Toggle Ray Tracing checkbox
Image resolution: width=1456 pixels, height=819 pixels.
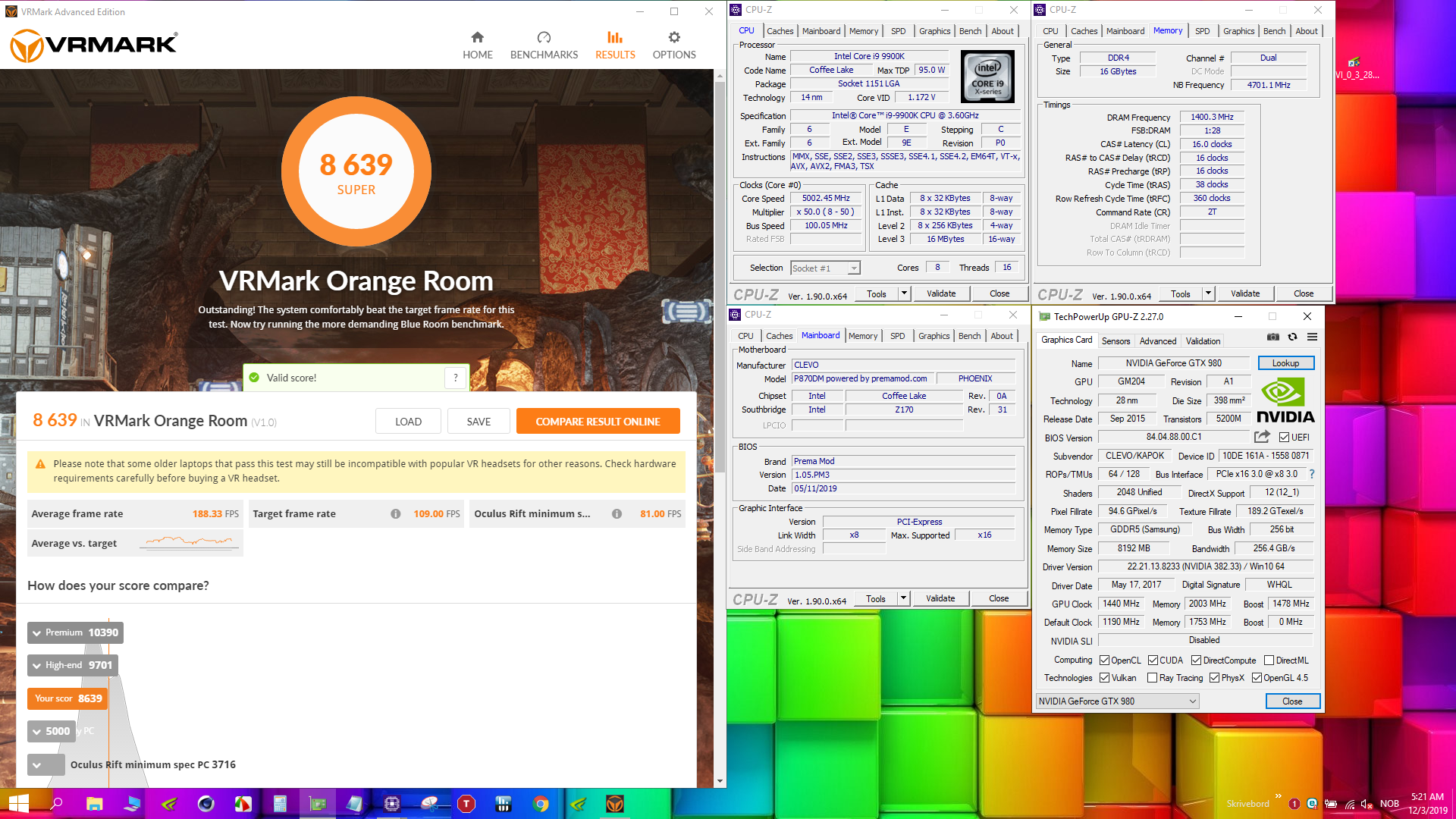[x=1153, y=678]
